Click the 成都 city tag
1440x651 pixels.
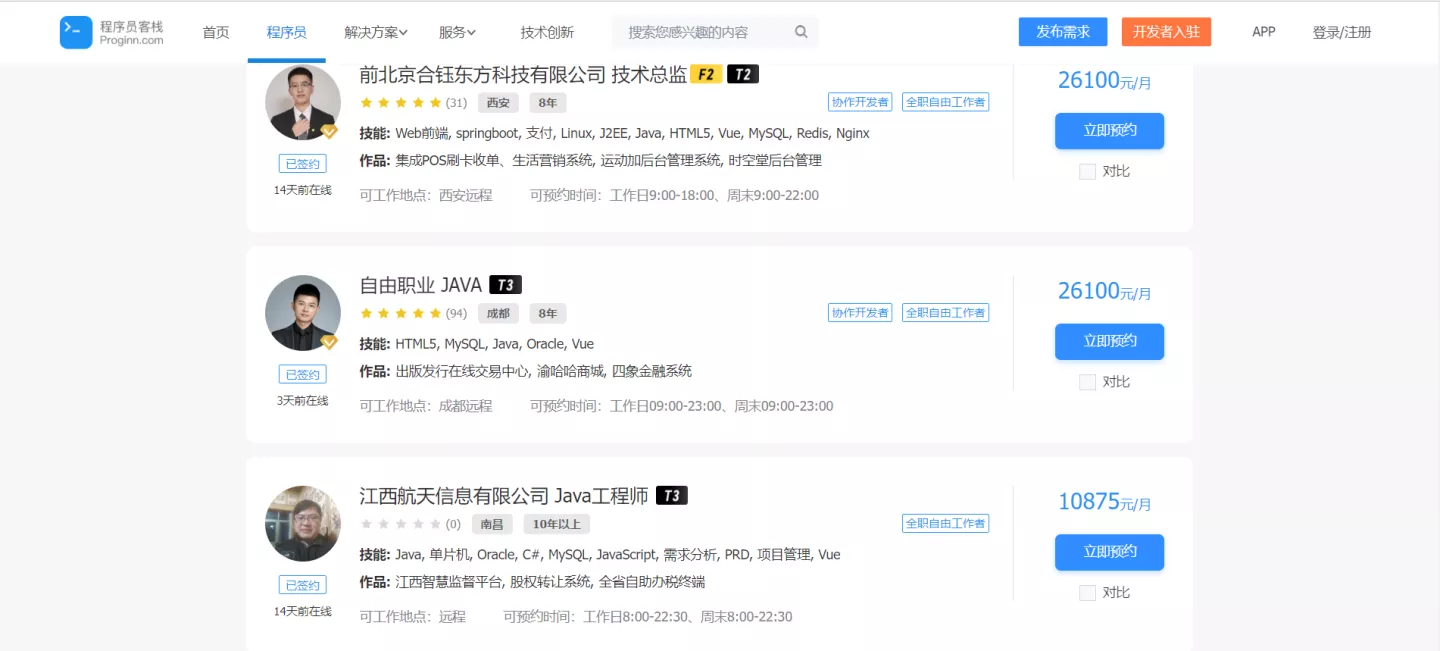coord(498,314)
